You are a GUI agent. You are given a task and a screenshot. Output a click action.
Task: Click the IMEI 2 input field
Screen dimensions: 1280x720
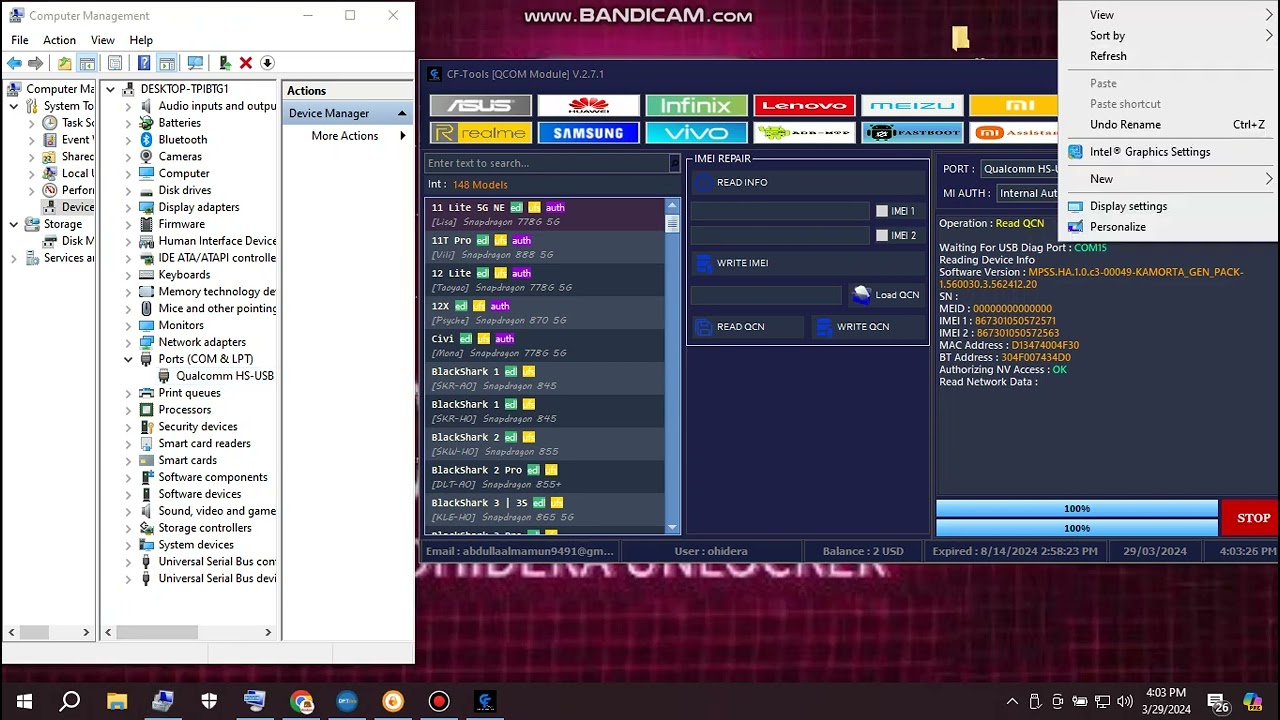coord(780,235)
